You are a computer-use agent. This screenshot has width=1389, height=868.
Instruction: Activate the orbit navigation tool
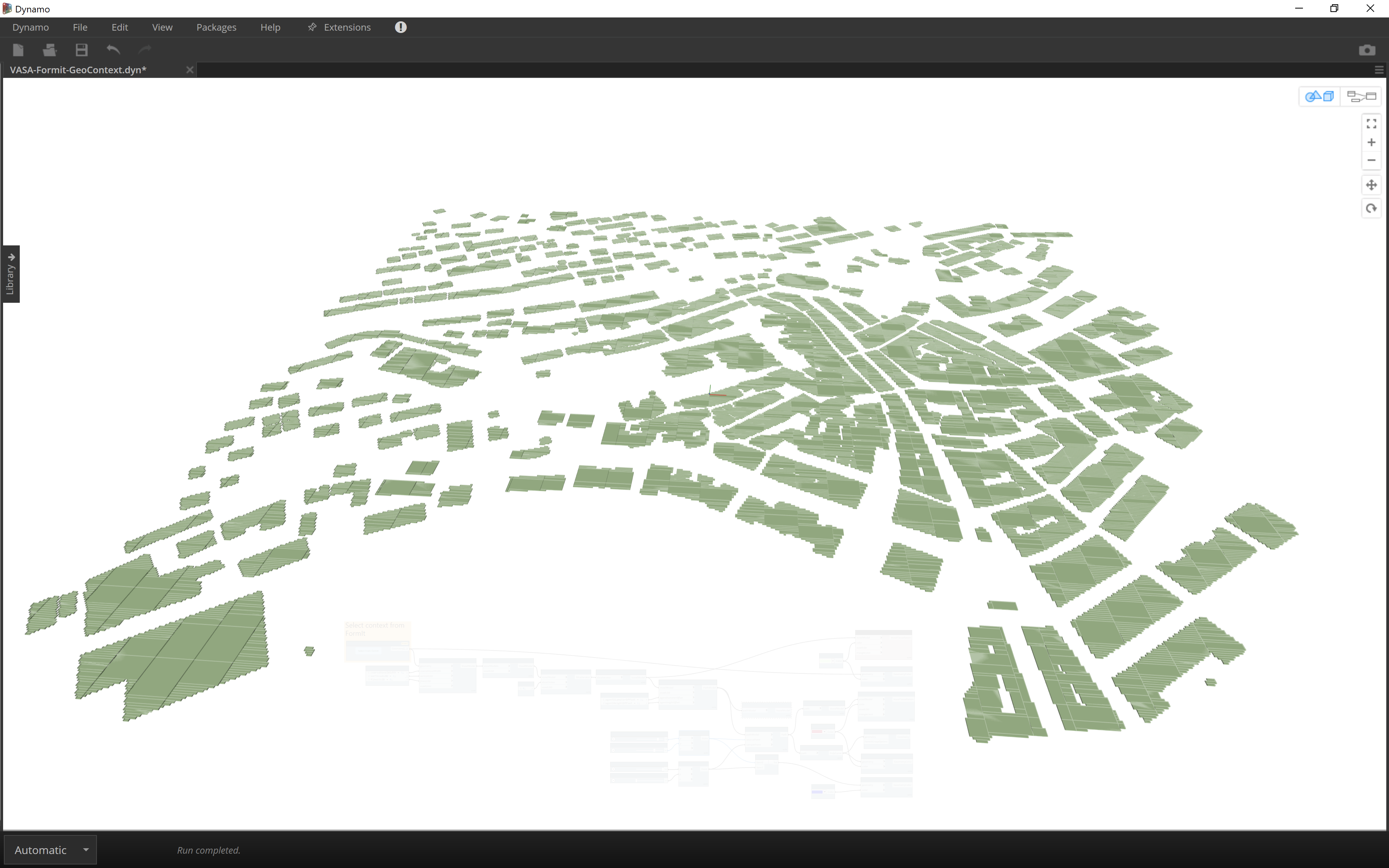click(1371, 209)
